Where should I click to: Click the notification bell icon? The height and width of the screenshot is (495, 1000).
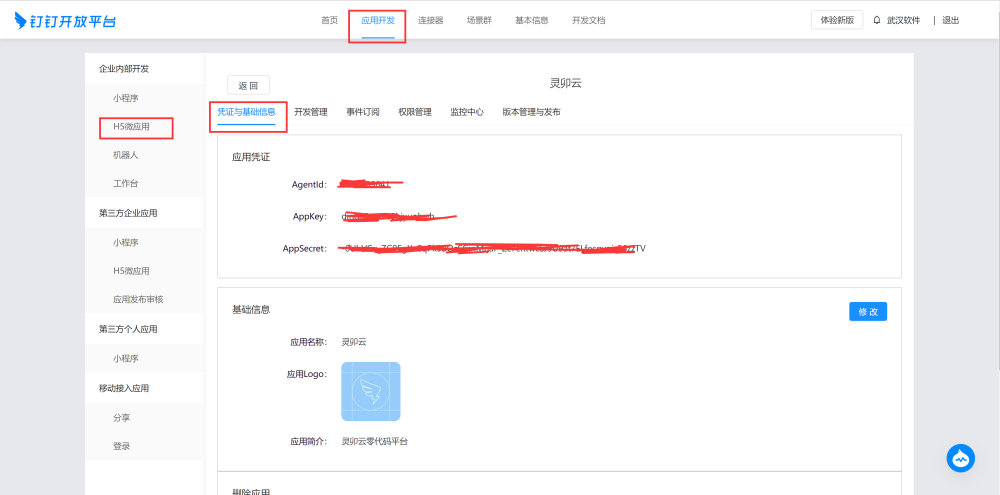point(877,20)
